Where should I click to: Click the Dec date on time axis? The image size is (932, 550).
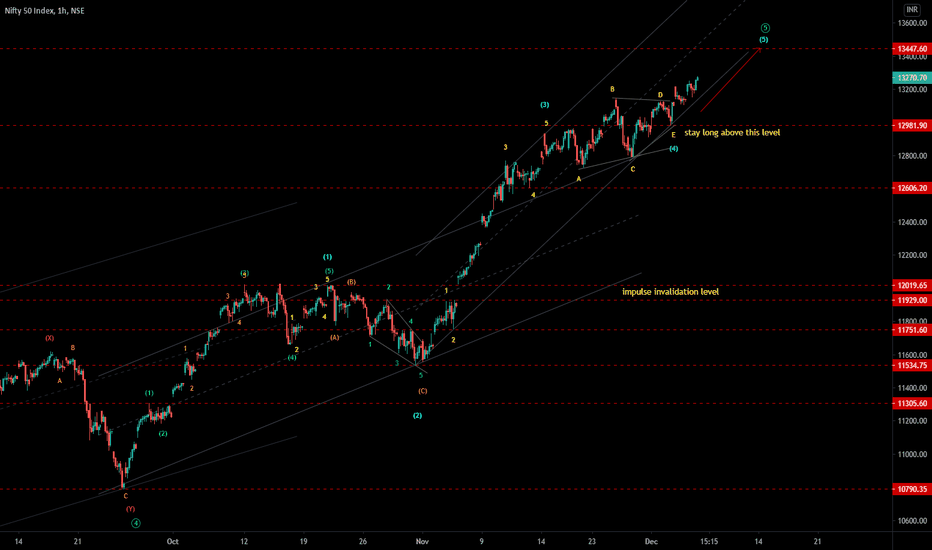point(651,542)
